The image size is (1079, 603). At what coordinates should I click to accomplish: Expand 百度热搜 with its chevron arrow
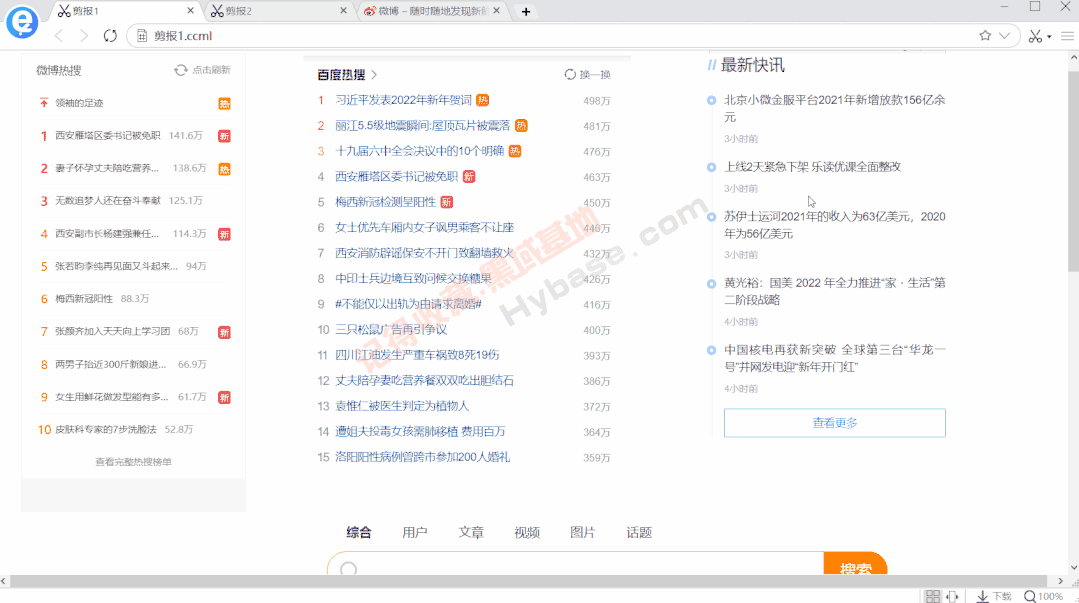(374, 74)
